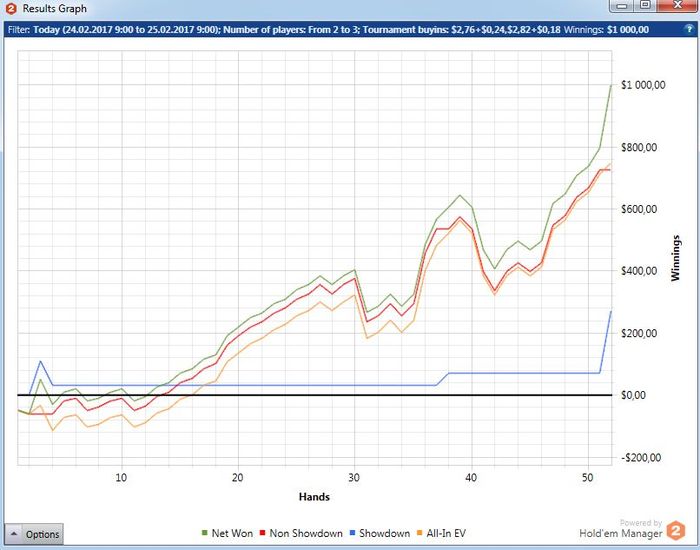700x550 pixels.
Task: Click the Hold'em Manager 2 title icon
Action: pyautogui.click(x=11, y=8)
